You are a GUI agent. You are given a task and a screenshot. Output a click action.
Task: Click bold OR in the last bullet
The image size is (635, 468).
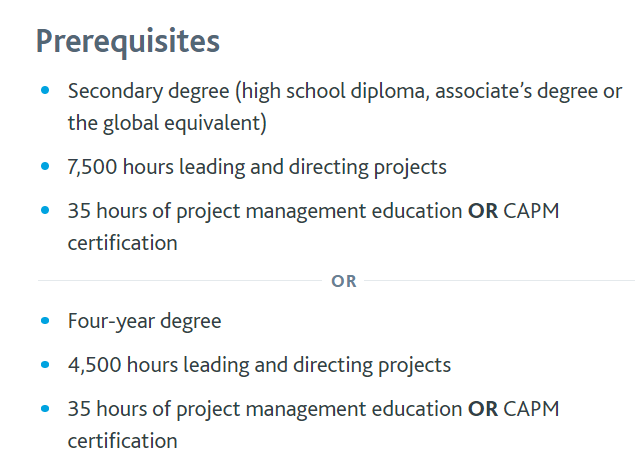pos(483,409)
